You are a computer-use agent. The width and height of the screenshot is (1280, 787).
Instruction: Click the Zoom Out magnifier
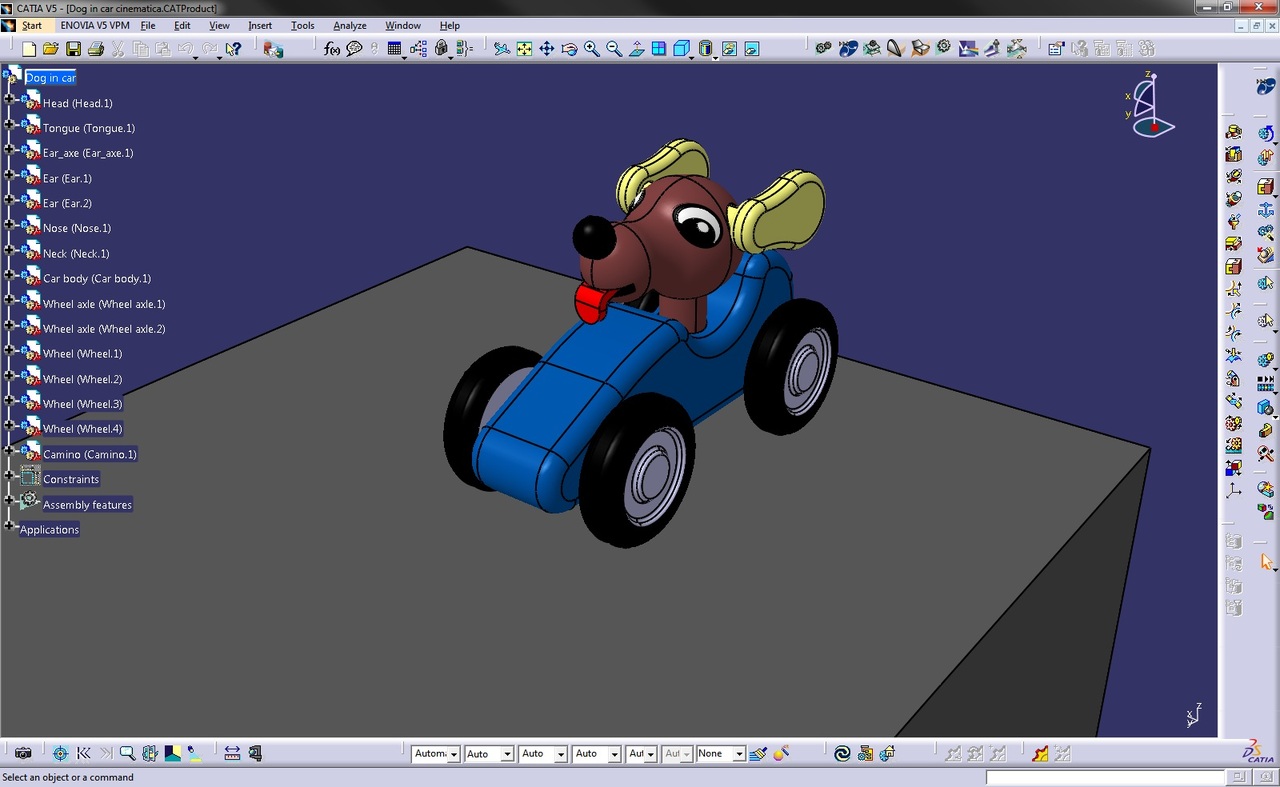click(x=614, y=48)
